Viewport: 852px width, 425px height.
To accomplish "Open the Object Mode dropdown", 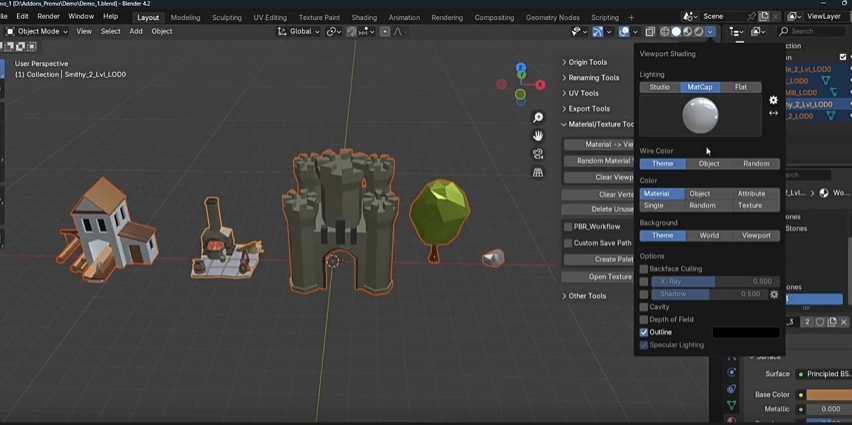I will [38, 32].
